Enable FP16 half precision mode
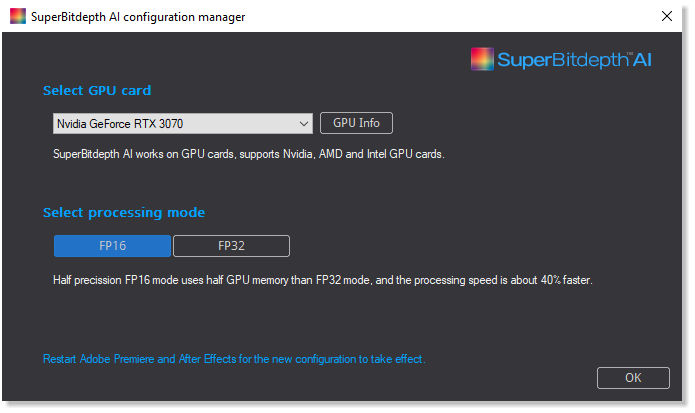695x413 pixels. coord(113,246)
